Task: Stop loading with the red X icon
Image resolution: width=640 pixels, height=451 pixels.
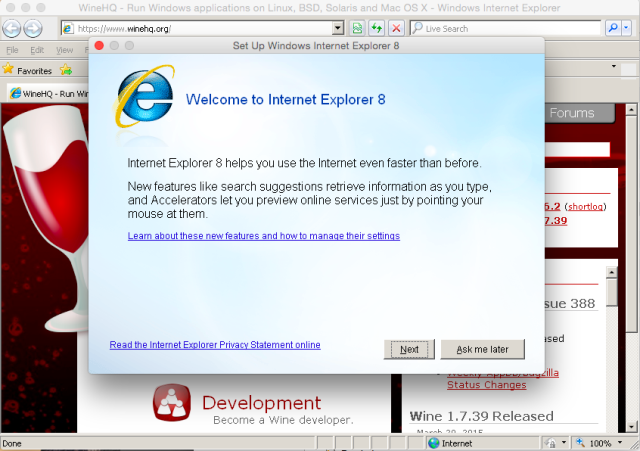Action: click(396, 28)
